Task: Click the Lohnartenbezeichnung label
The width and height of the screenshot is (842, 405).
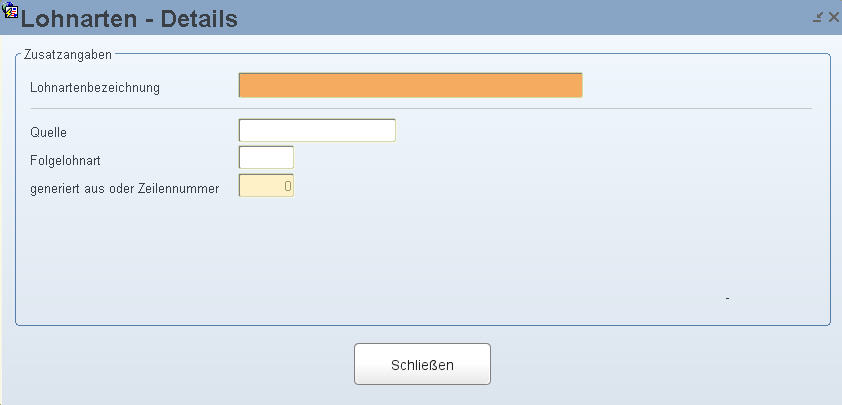Action: pyautogui.click(x=96, y=88)
